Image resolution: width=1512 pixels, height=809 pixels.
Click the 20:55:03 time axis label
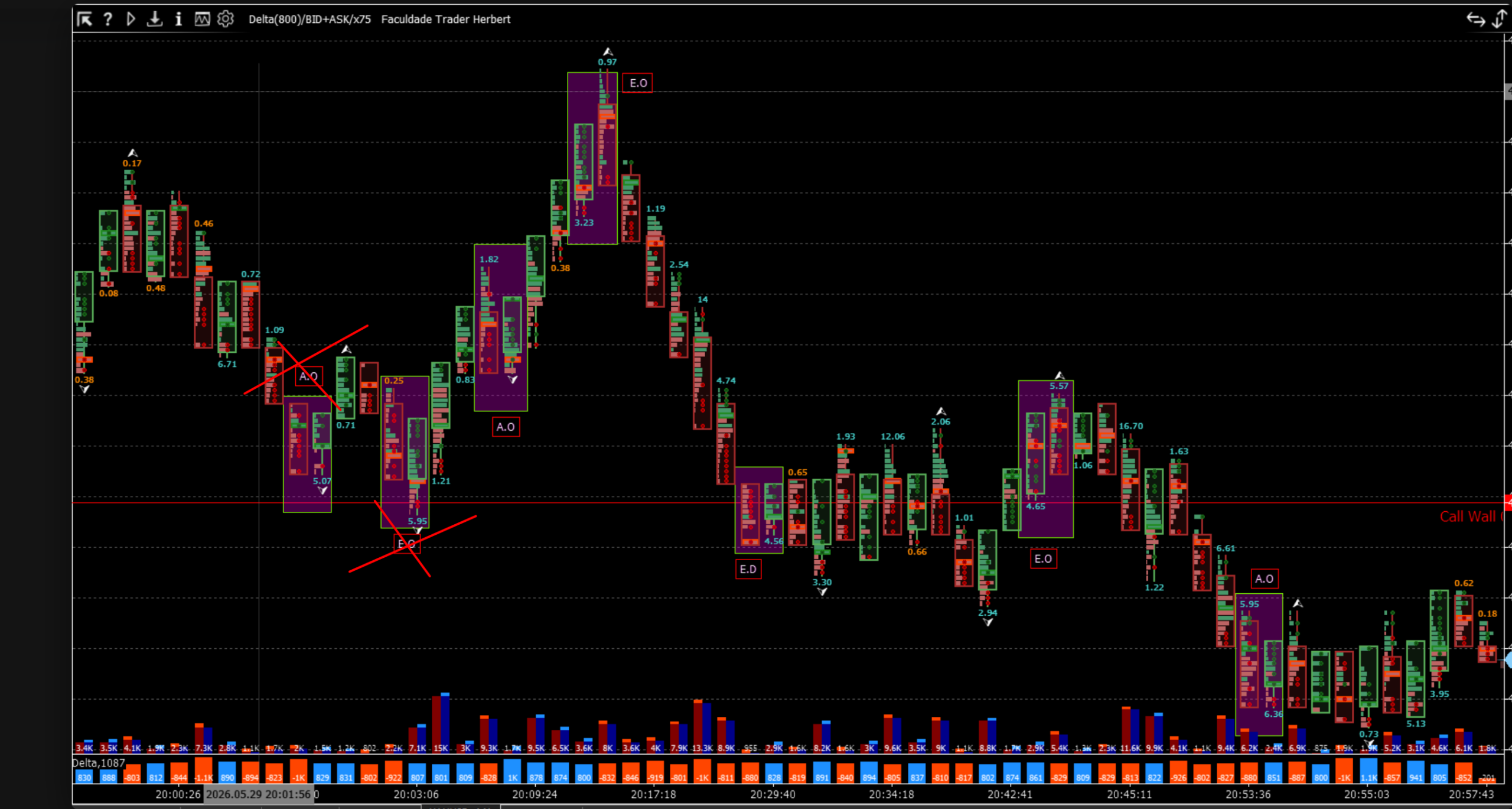click(1367, 794)
